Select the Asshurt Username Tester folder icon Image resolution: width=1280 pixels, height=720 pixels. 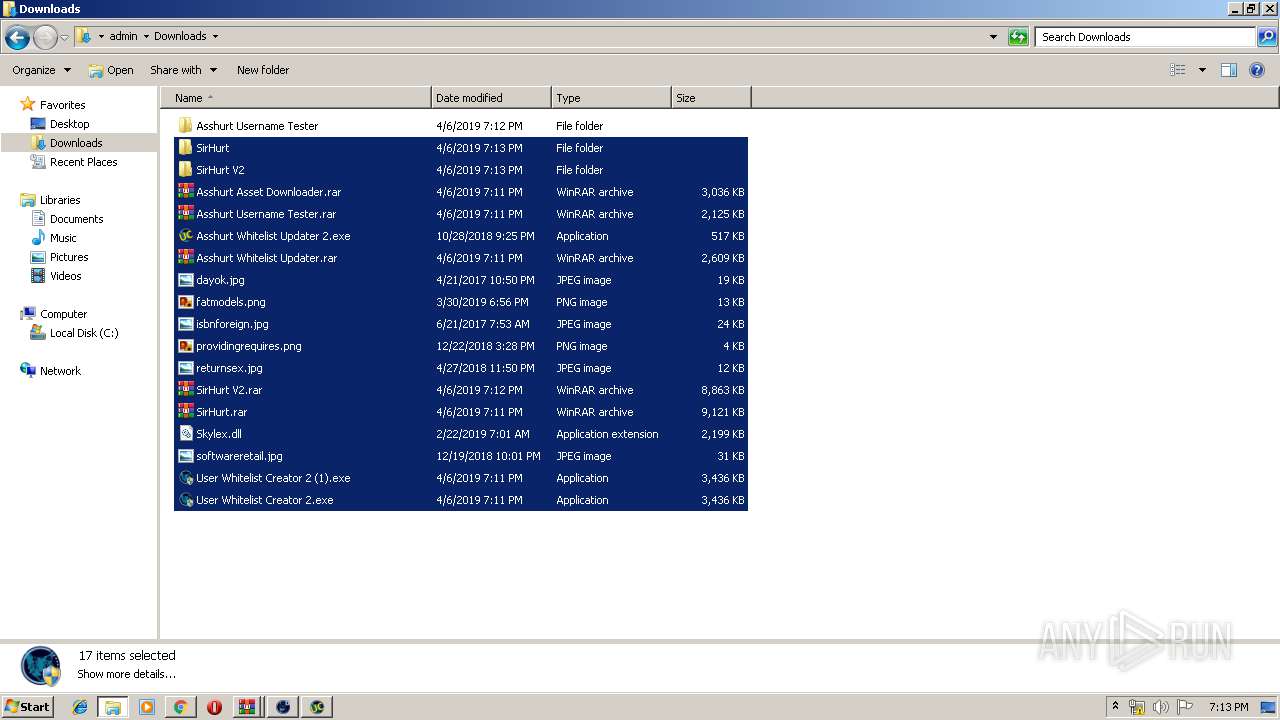click(x=185, y=126)
